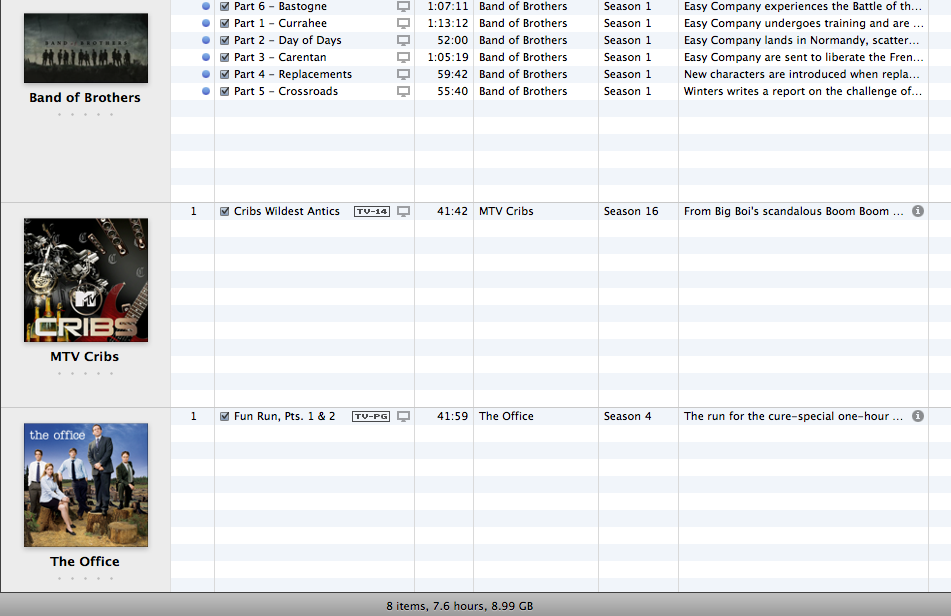Click the description starting 'From Big Boi's scandalous'
Image resolution: width=951 pixels, height=616 pixels.
793,211
